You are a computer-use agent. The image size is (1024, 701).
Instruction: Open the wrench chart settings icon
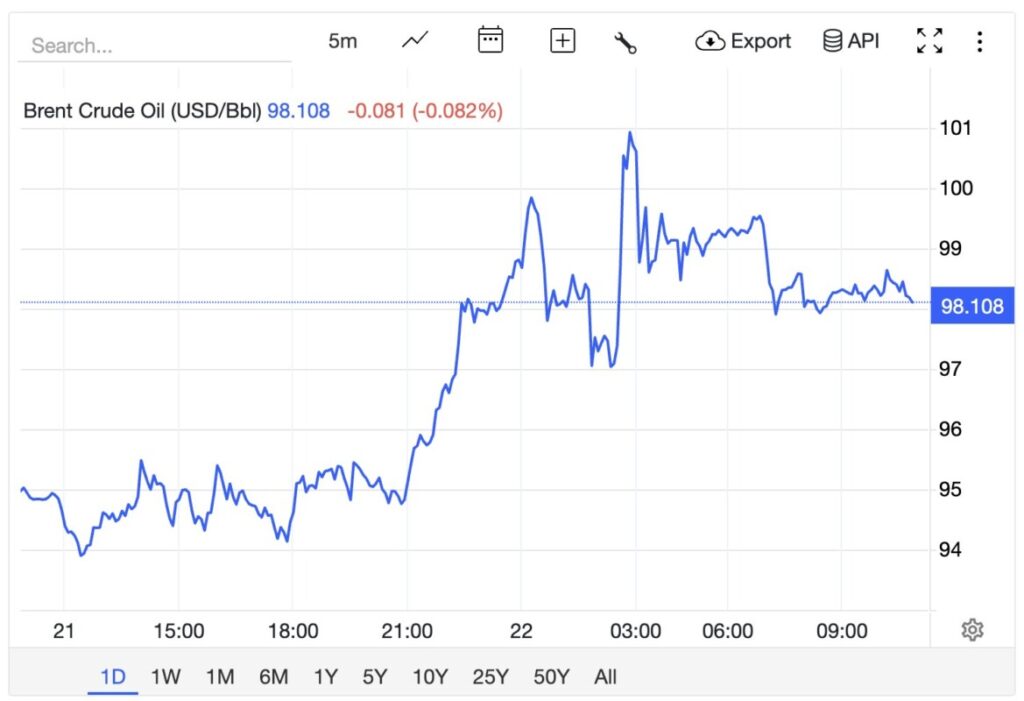tap(627, 40)
